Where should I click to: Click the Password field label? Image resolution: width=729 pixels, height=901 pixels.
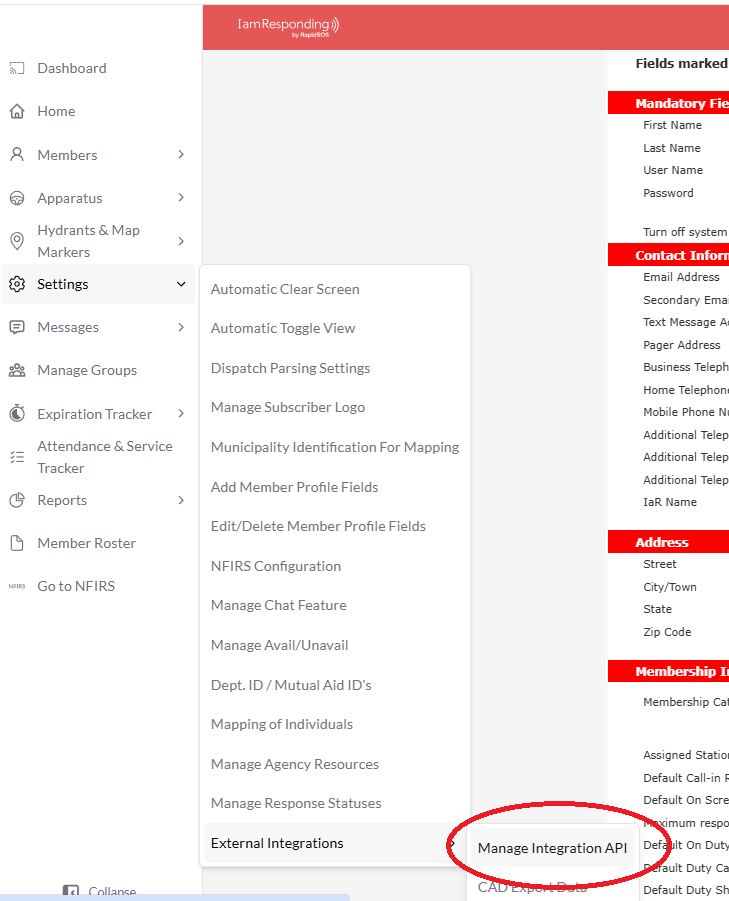[x=668, y=193]
